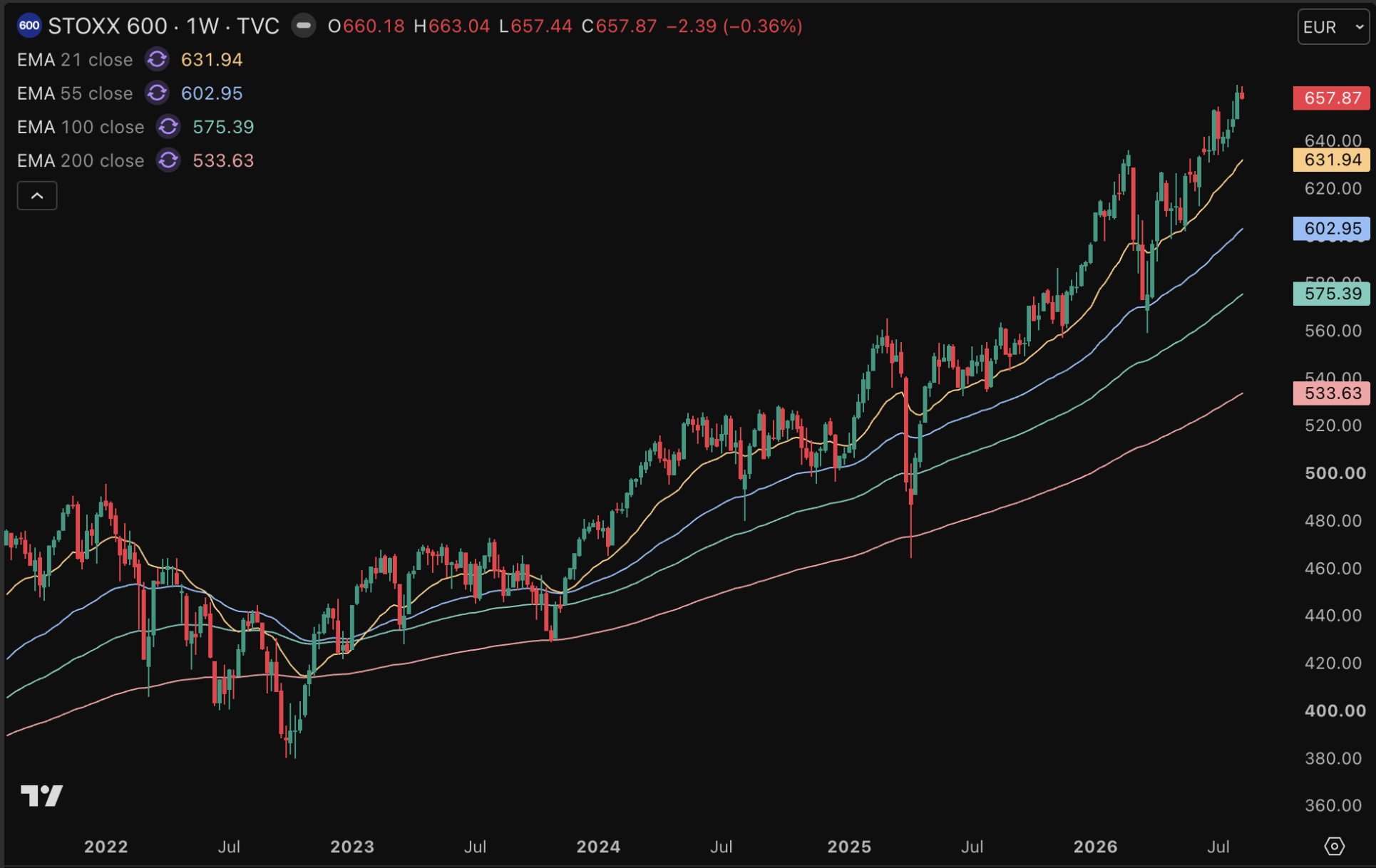Click the EMA 200 value 533.63 in legend
Image resolution: width=1376 pixels, height=868 pixels.
[223, 160]
